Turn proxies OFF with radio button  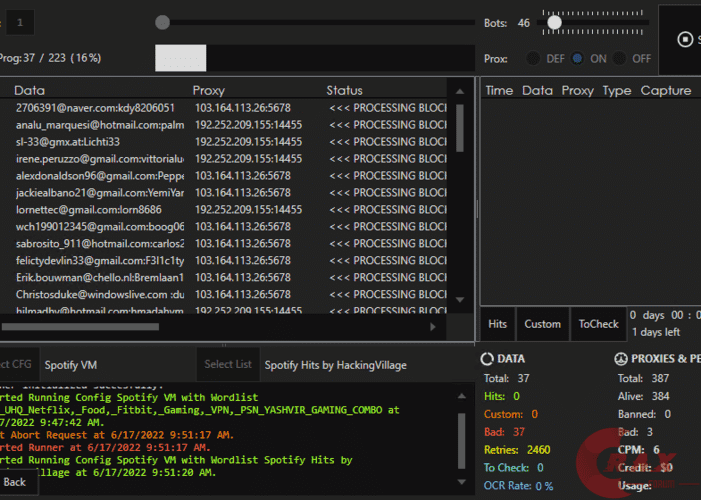click(x=621, y=59)
